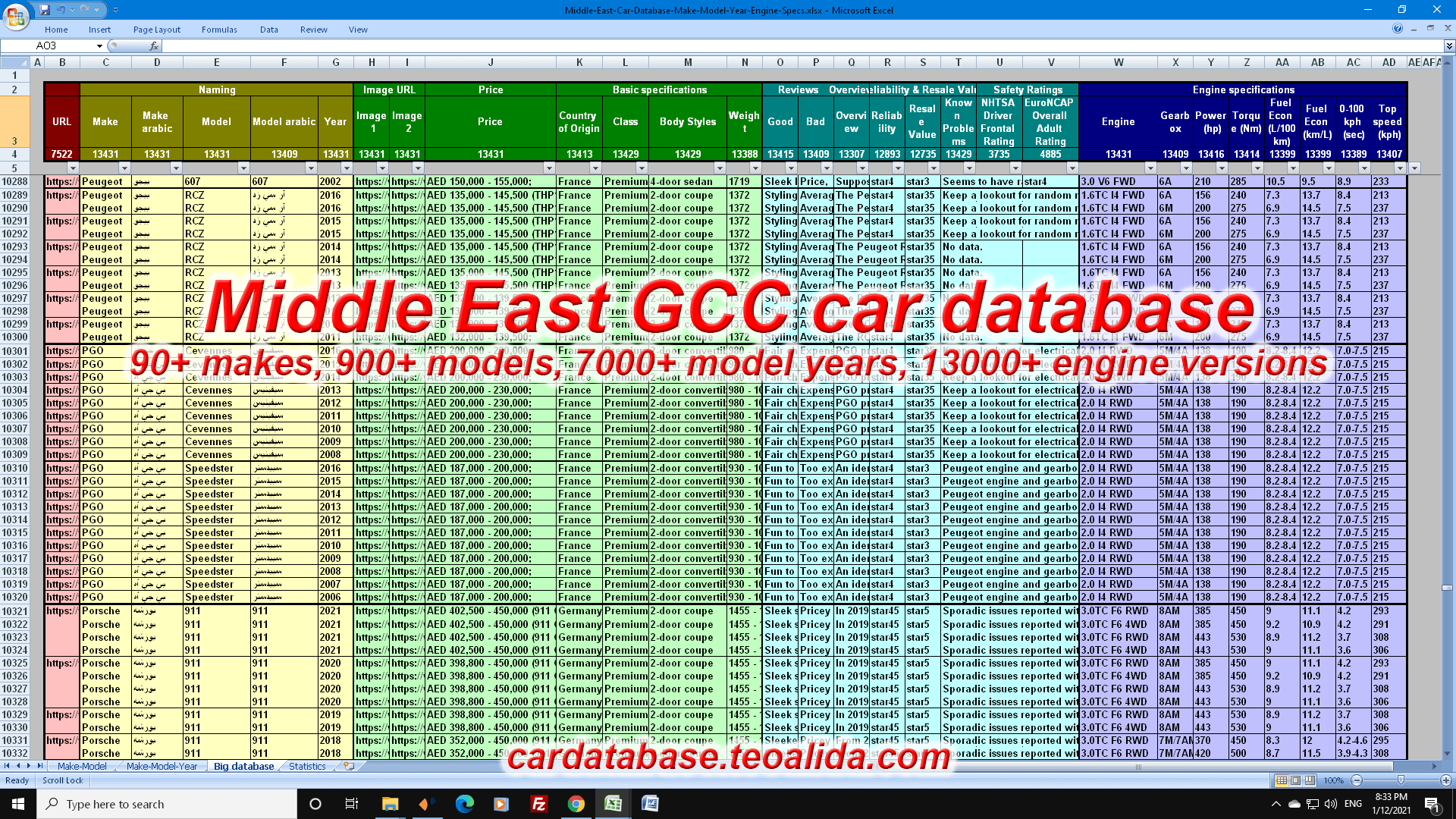
Task: Open the Formulas ribbon tab
Action: (219, 30)
